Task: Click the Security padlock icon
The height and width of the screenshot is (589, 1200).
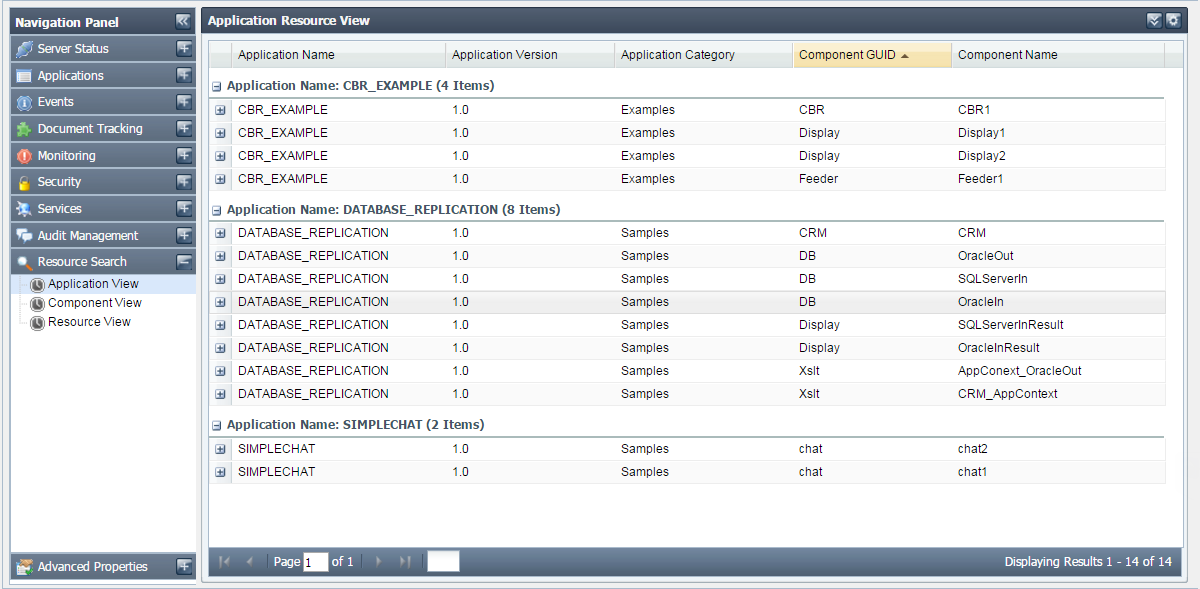Action: [24, 182]
